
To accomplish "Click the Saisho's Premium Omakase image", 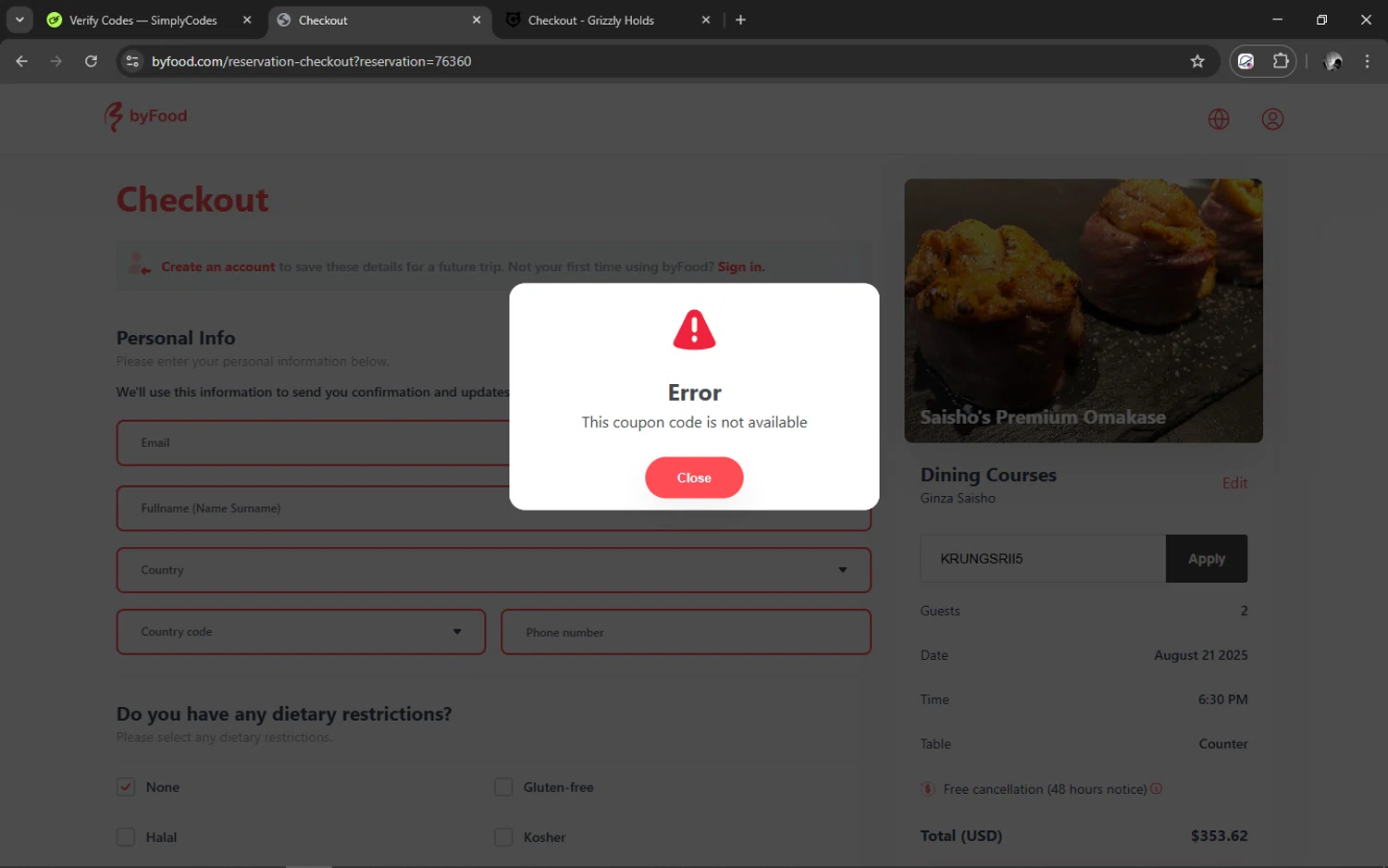I will point(1084,311).
